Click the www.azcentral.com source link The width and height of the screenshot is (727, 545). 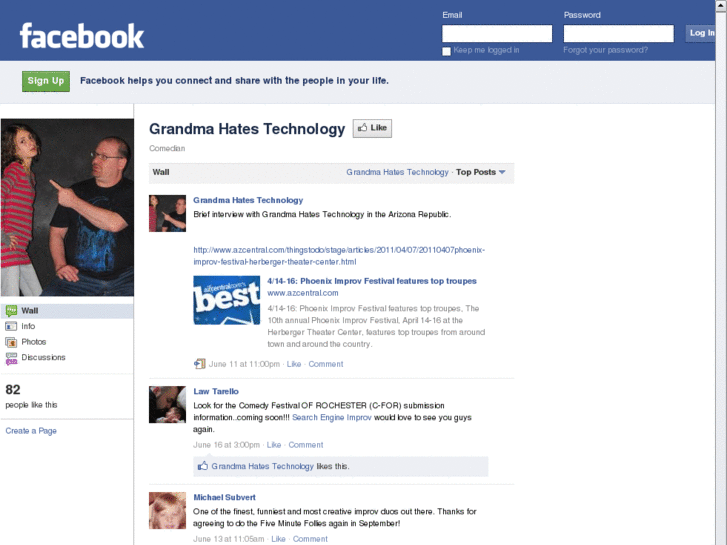pyautogui.click(x=303, y=293)
